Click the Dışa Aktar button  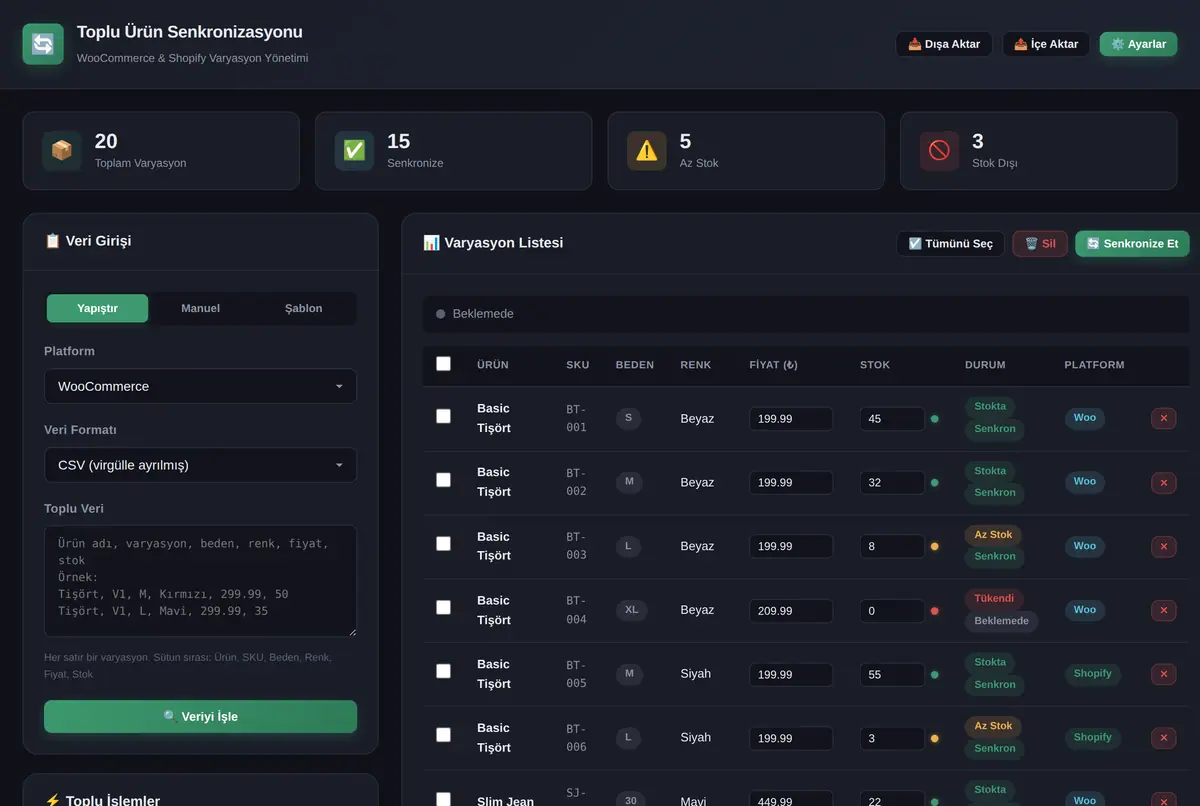944,44
